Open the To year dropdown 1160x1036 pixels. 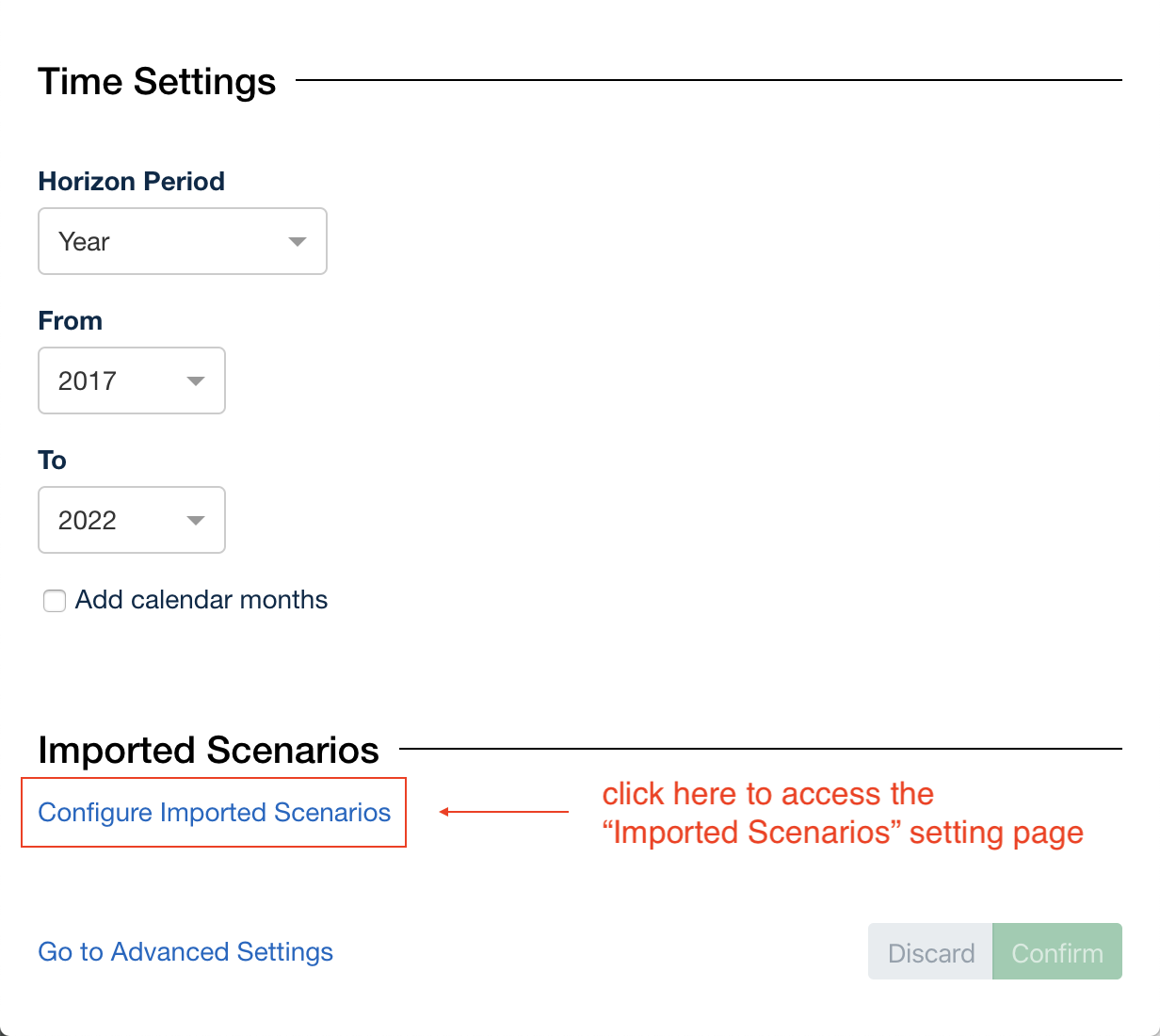[131, 520]
